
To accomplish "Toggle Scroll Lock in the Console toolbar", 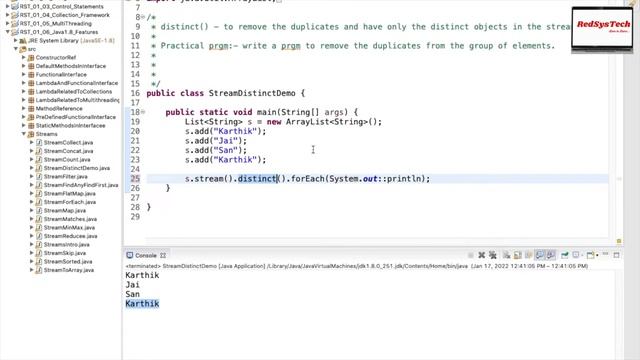I will tap(518, 255).
